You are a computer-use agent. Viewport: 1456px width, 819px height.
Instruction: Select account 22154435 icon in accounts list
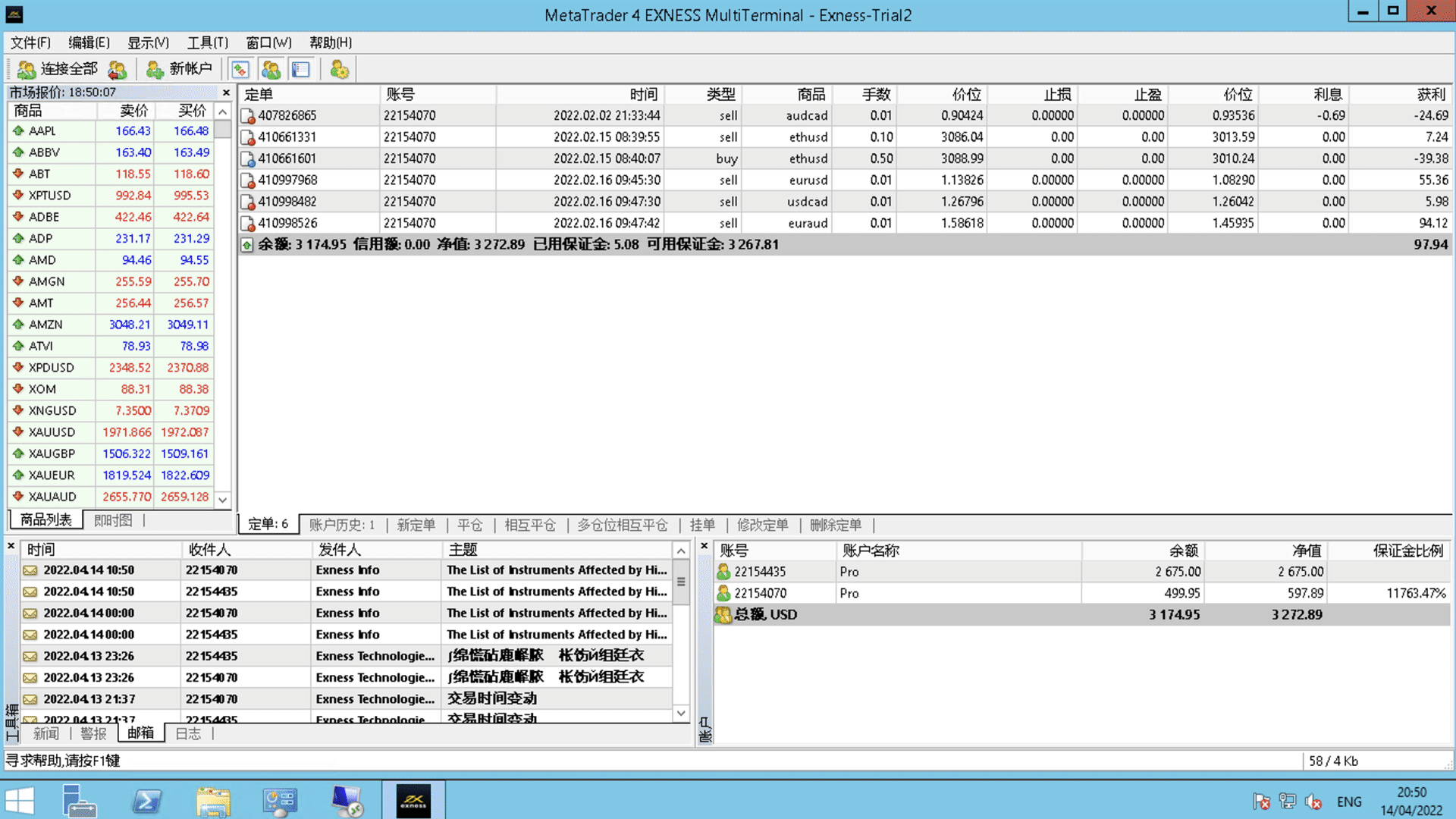tap(723, 572)
